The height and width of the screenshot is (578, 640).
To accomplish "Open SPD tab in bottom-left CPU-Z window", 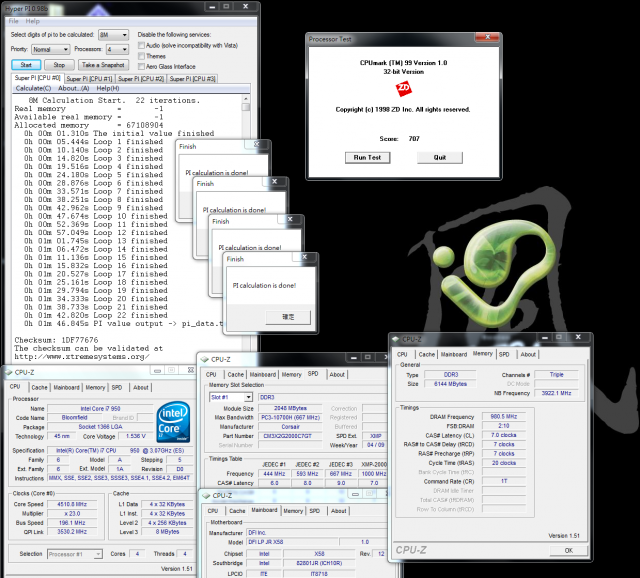I will (x=117, y=387).
